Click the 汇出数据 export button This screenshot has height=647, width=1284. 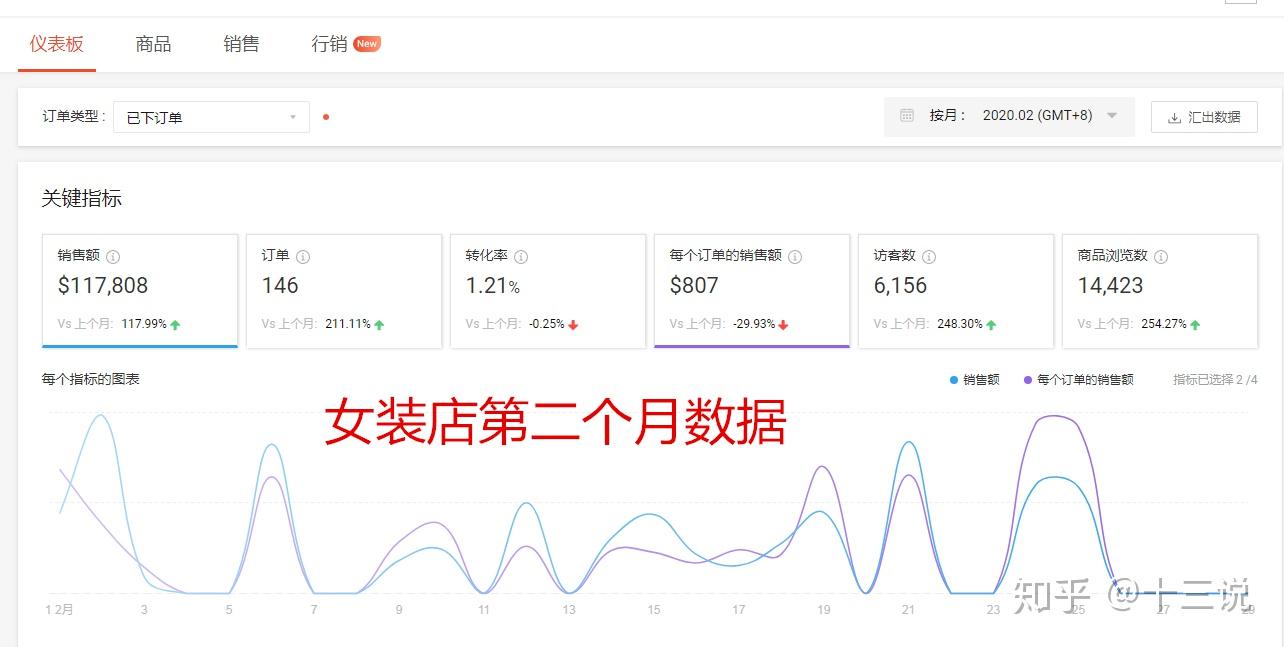point(1204,117)
